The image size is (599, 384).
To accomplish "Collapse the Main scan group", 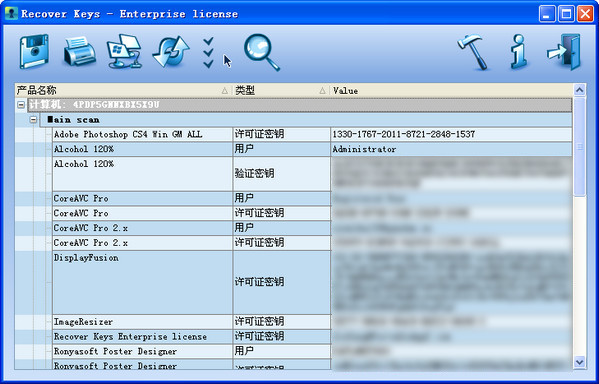I will tap(34, 120).
